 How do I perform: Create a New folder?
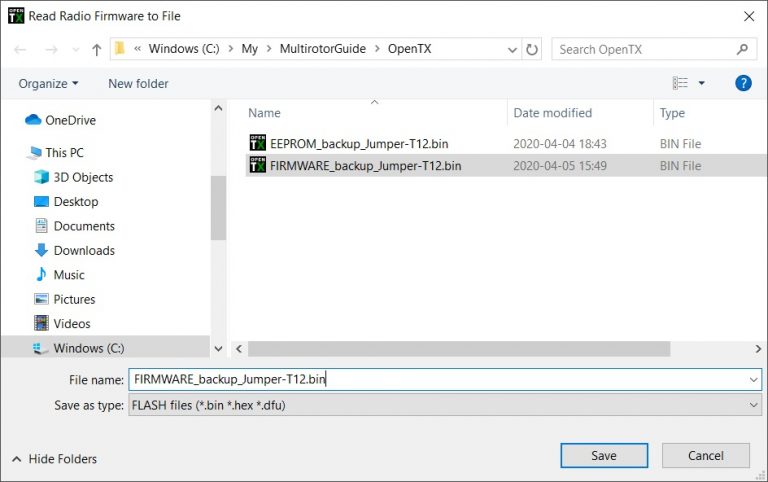[138, 84]
